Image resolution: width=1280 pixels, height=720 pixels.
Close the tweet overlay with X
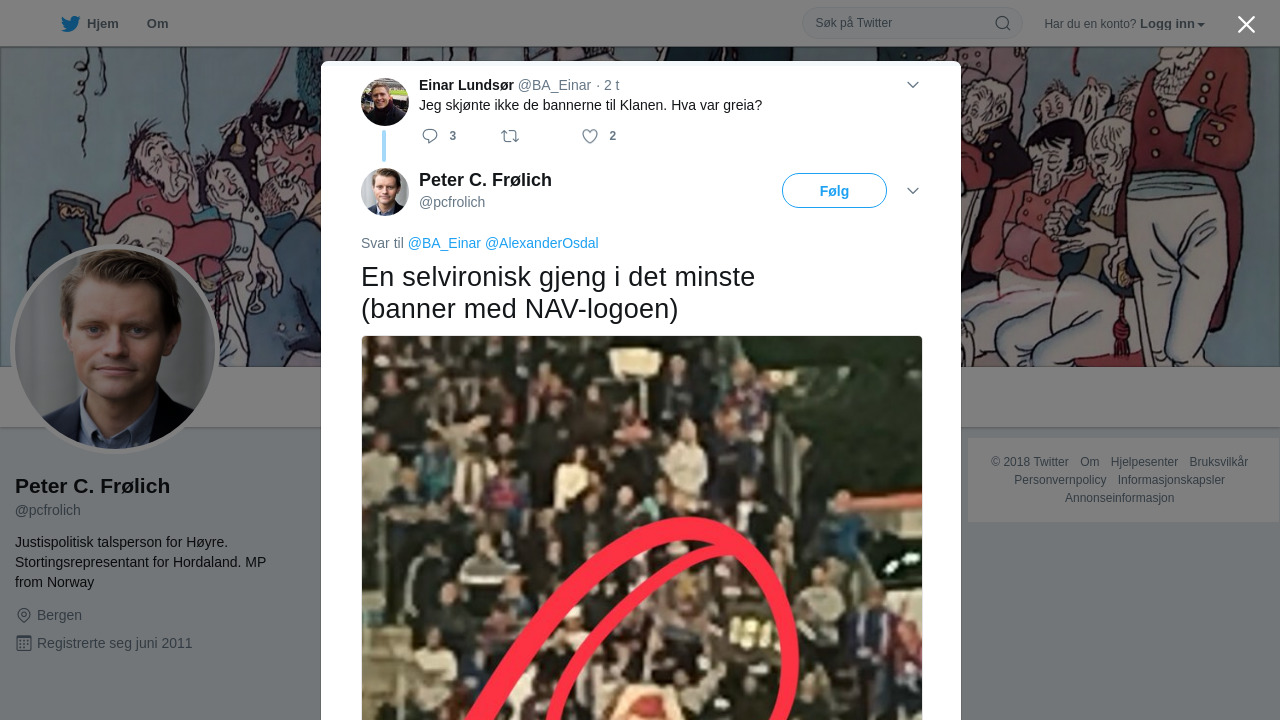pos(1246,24)
